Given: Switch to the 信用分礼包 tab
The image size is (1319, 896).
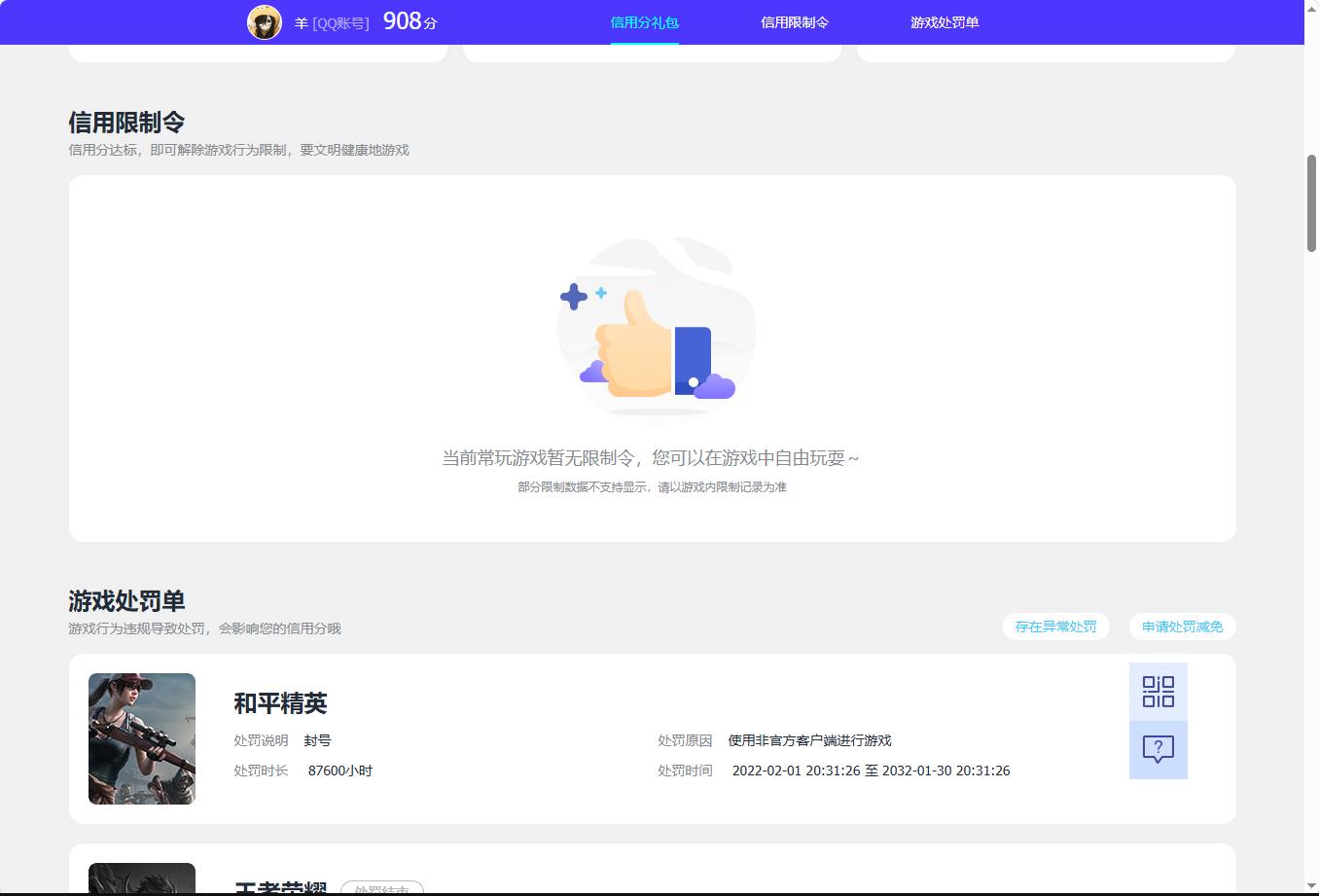Looking at the screenshot, I should coord(644,22).
